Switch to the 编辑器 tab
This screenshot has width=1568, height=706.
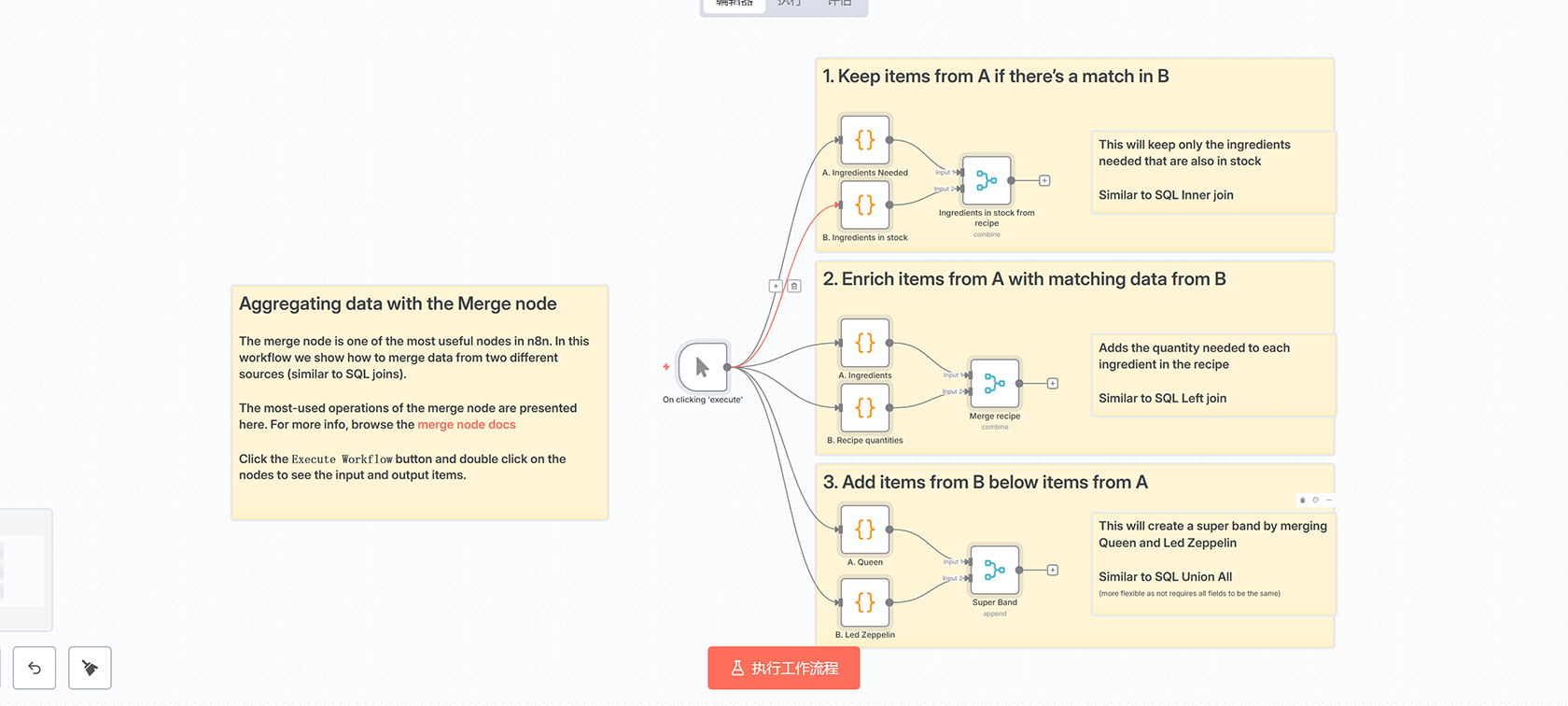[734, 5]
